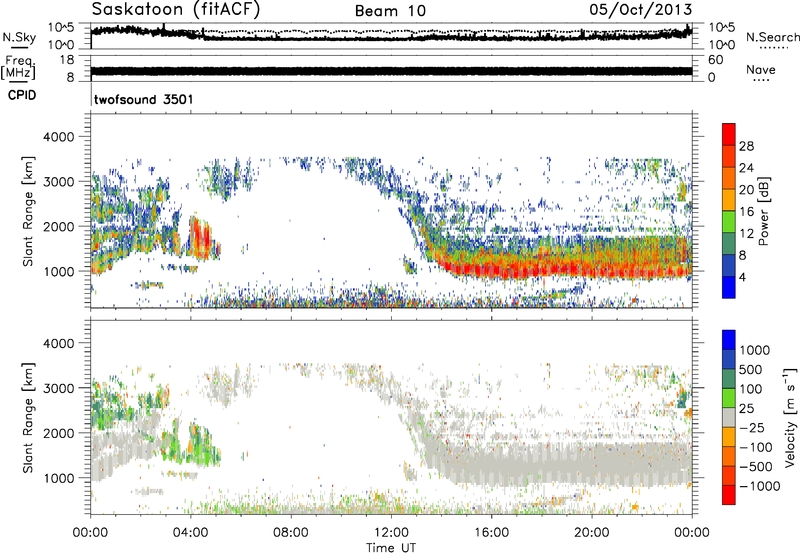Select the 'N.Search' legend label
800x554 pixels.
tap(772, 37)
